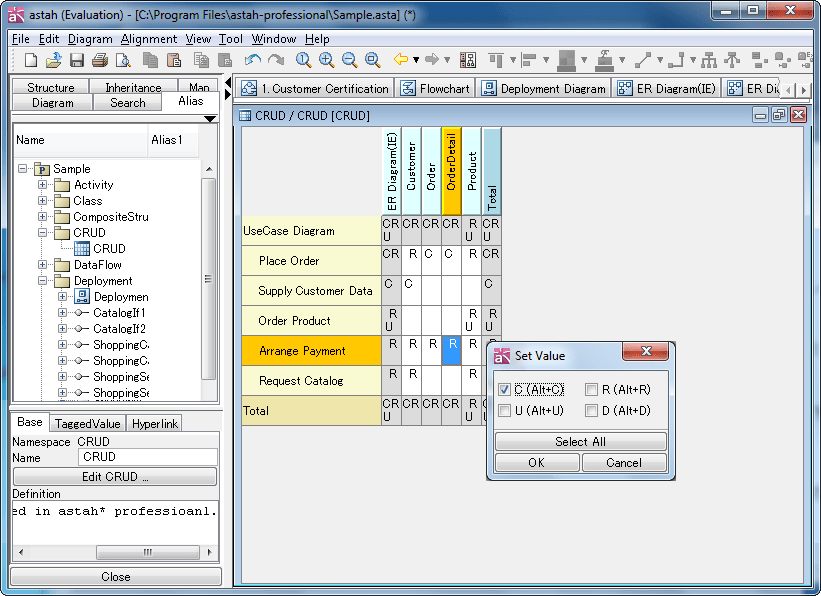Image resolution: width=821 pixels, height=596 pixels.
Task: Collapse the Deployment folder node
Action: [43, 281]
